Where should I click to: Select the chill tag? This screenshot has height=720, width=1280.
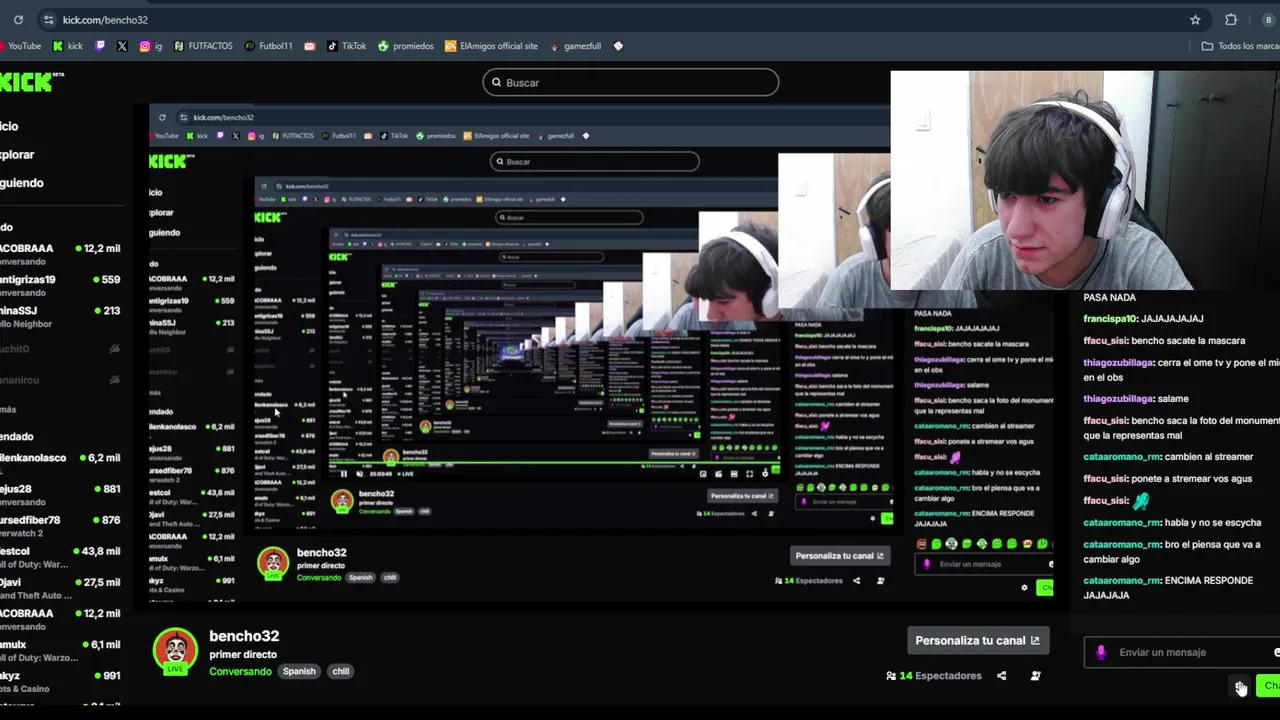point(341,671)
